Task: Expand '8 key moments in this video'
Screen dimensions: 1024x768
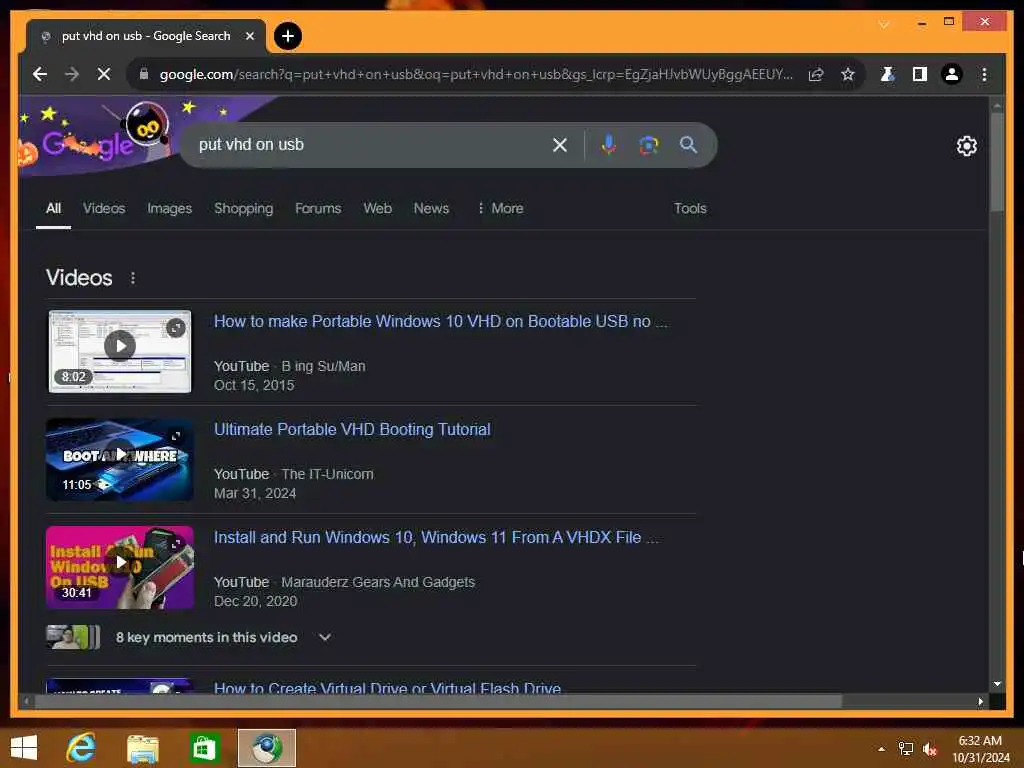Action: [x=325, y=637]
